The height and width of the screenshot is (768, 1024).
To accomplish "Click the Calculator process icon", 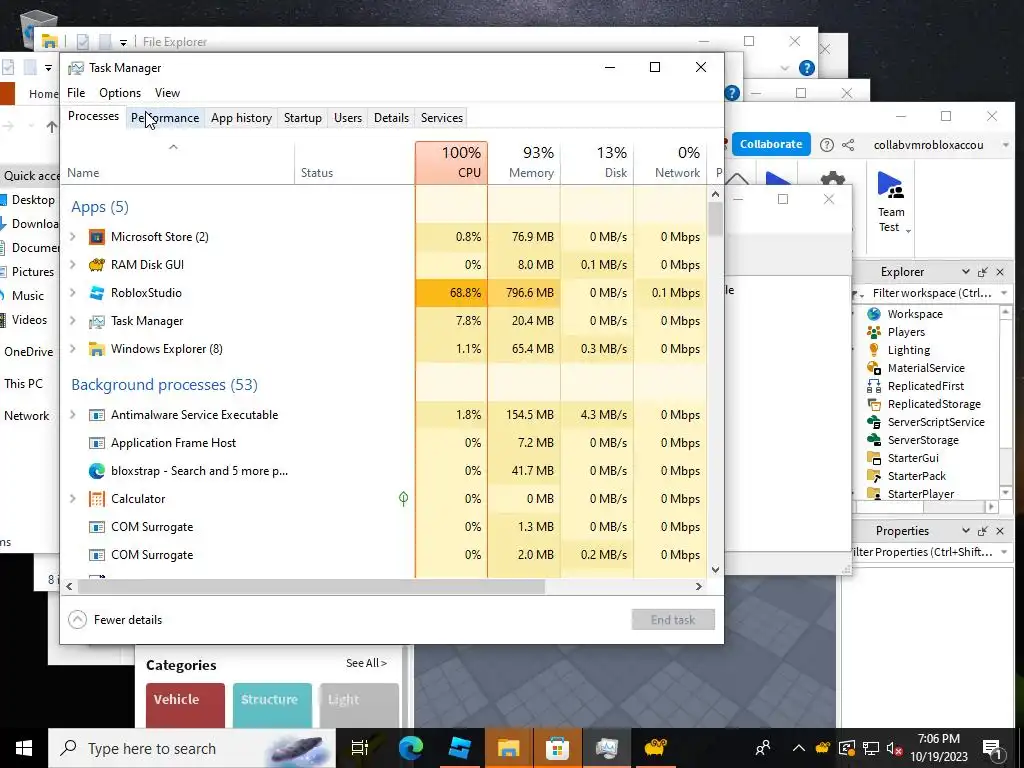I will [x=97, y=499].
